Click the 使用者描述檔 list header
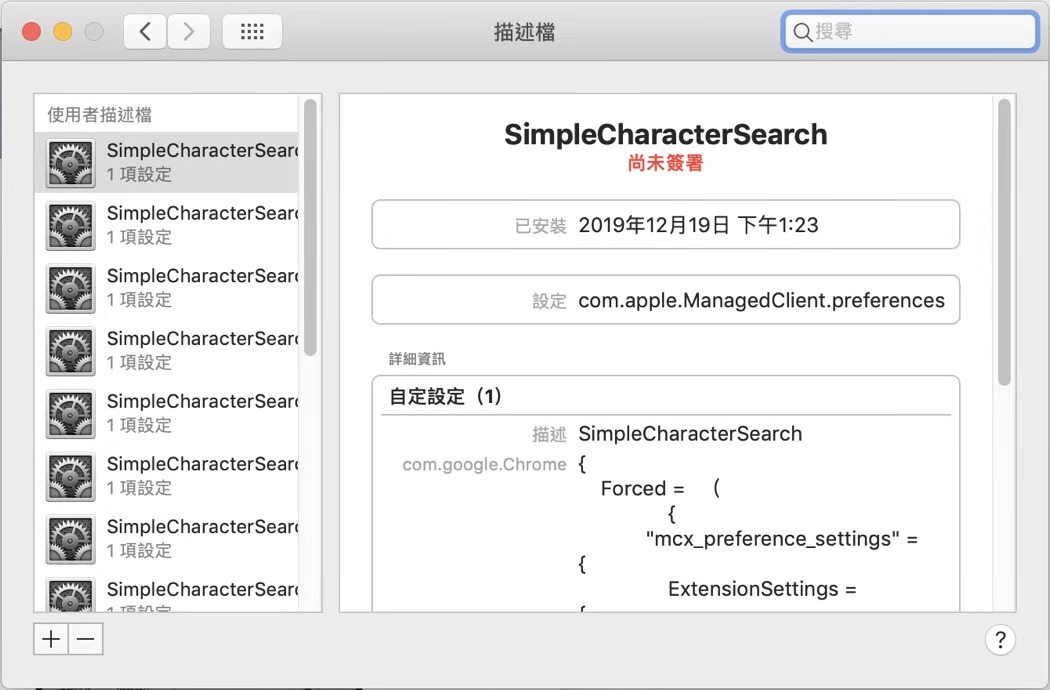Viewport: 1050px width, 690px height. click(100, 115)
